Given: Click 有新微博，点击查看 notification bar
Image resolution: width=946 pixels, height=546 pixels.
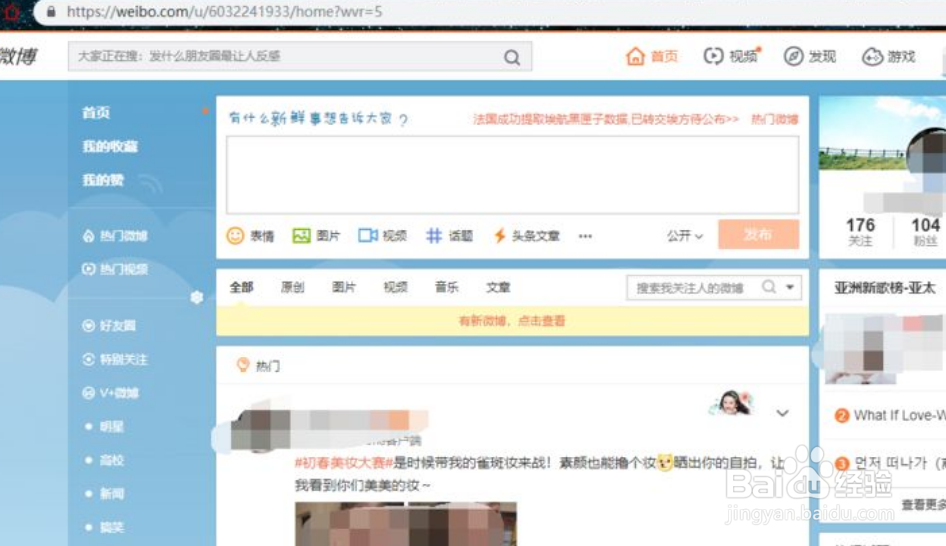Looking at the screenshot, I should click(512, 321).
